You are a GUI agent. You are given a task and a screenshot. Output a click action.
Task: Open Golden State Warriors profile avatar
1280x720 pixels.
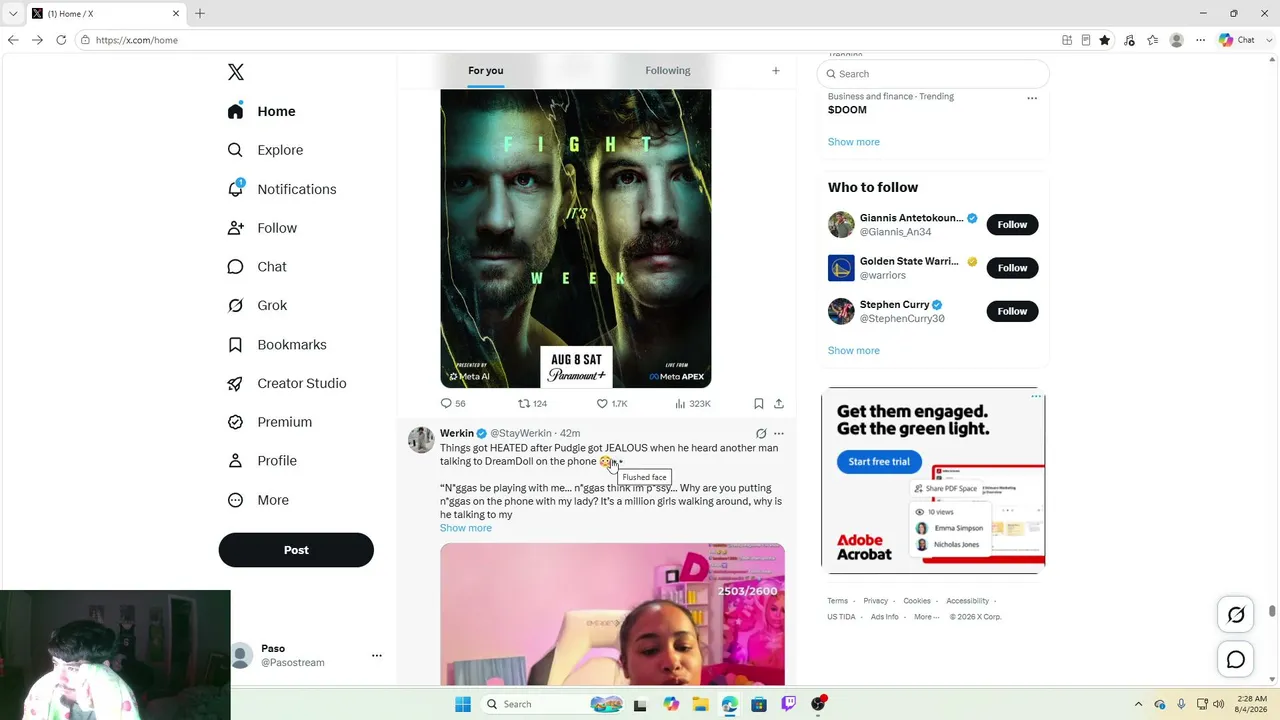841,268
